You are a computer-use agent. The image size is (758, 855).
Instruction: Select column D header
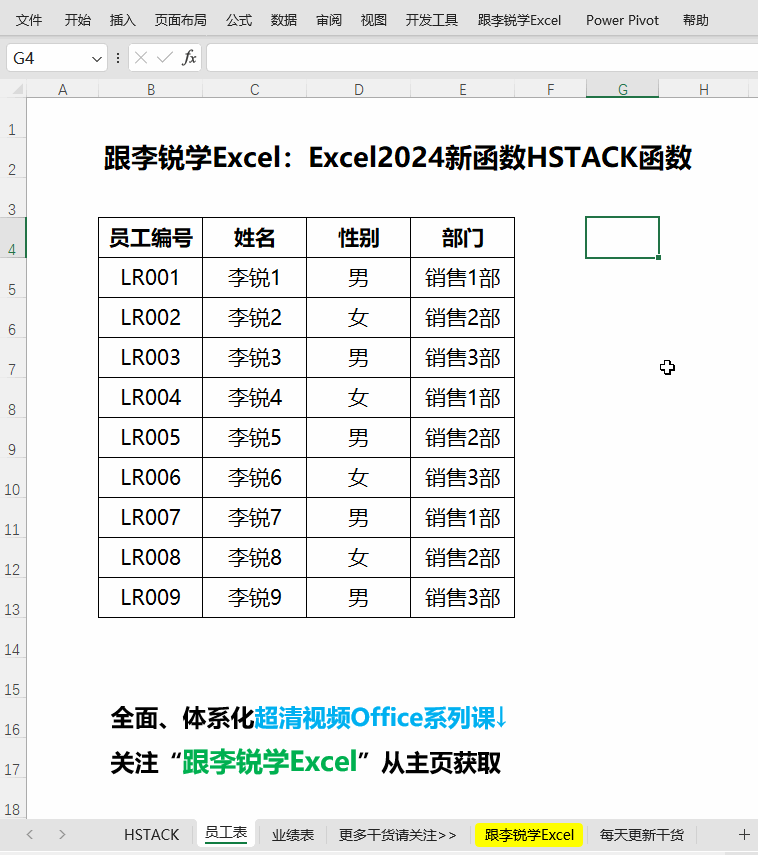tap(358, 89)
